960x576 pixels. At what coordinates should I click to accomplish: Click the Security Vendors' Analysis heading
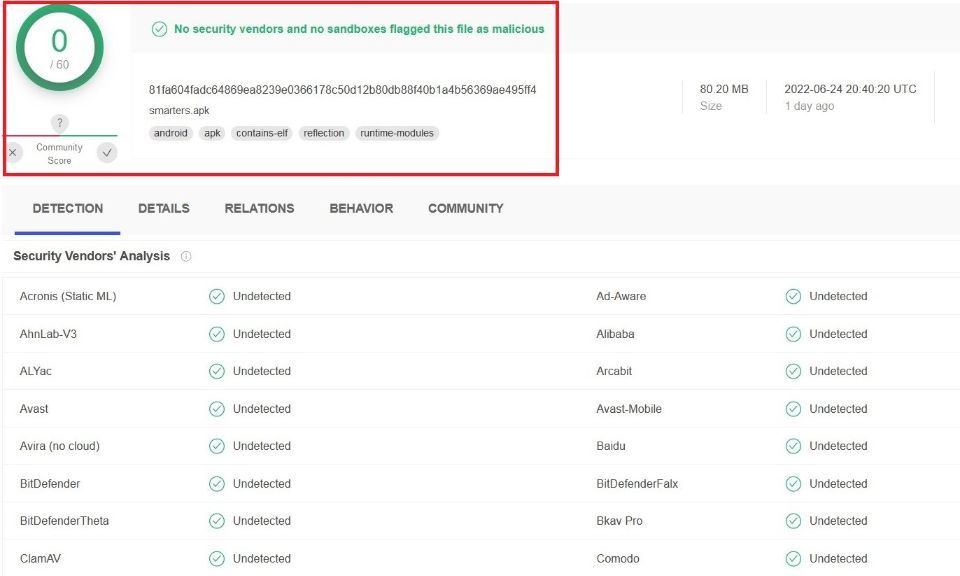pos(92,256)
